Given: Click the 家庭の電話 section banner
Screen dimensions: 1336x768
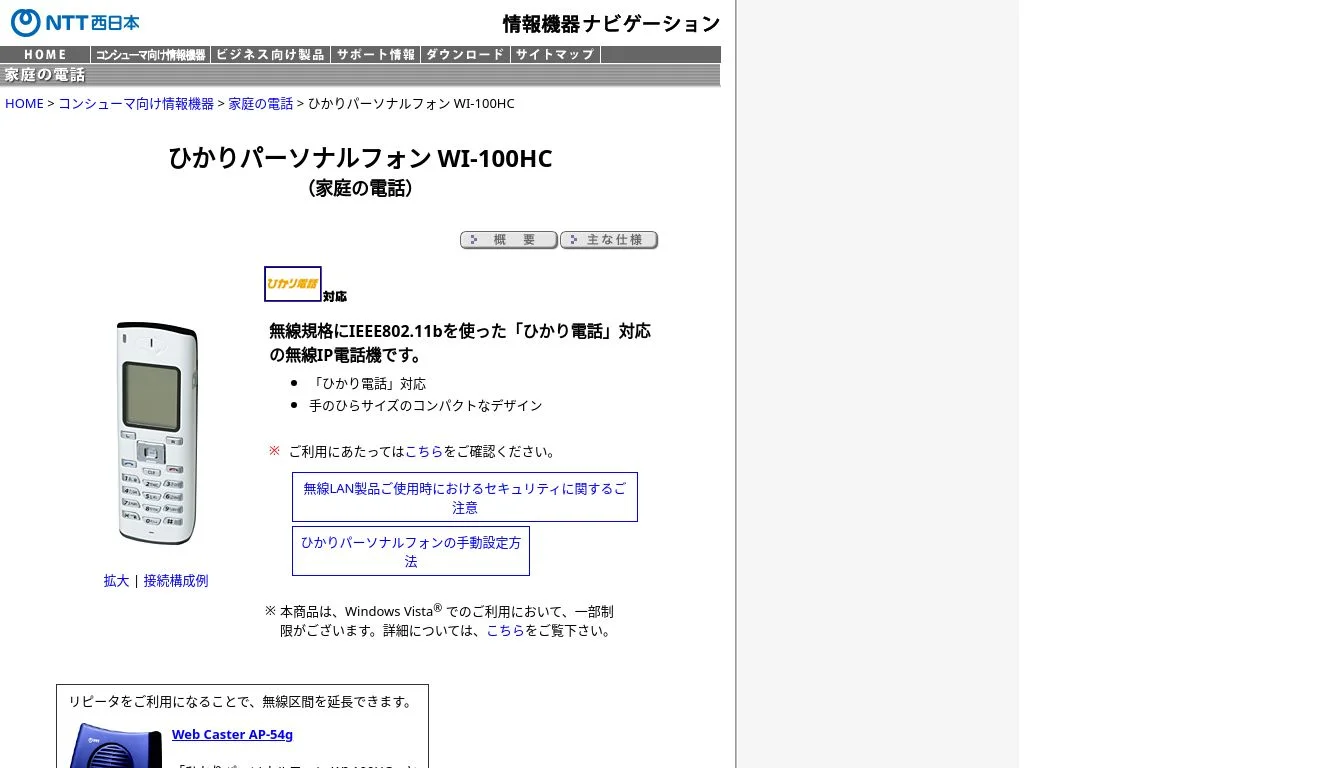Looking at the screenshot, I should (x=360, y=76).
